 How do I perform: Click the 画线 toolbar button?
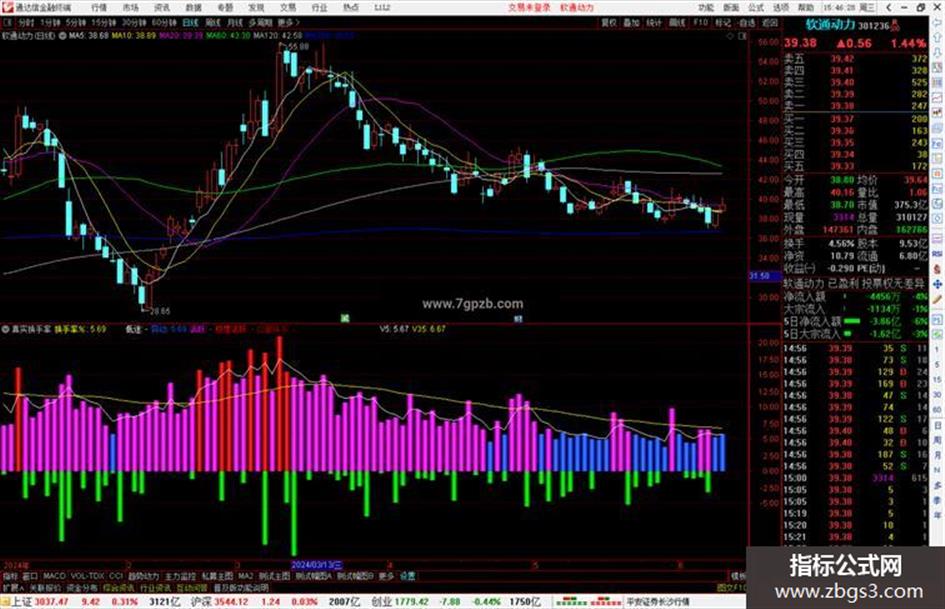pos(677,22)
